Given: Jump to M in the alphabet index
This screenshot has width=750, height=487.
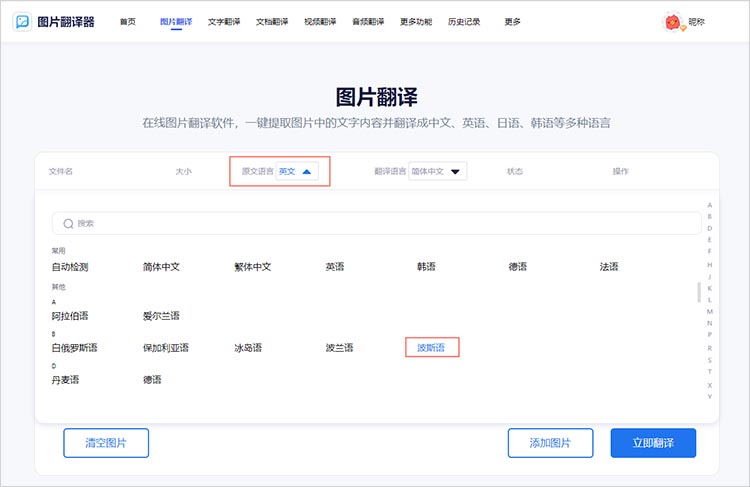Looking at the screenshot, I should pos(710,311).
